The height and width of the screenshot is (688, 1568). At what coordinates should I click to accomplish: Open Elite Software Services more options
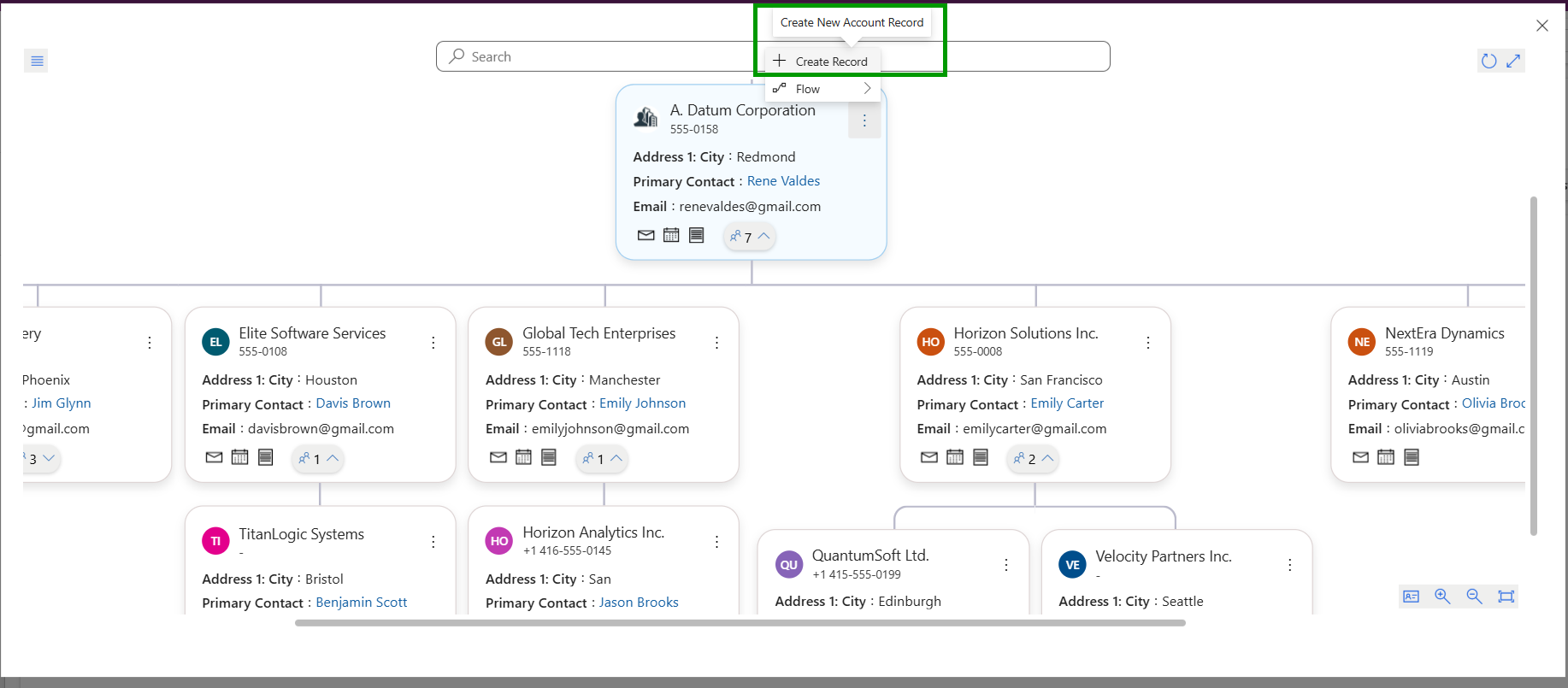(x=433, y=343)
